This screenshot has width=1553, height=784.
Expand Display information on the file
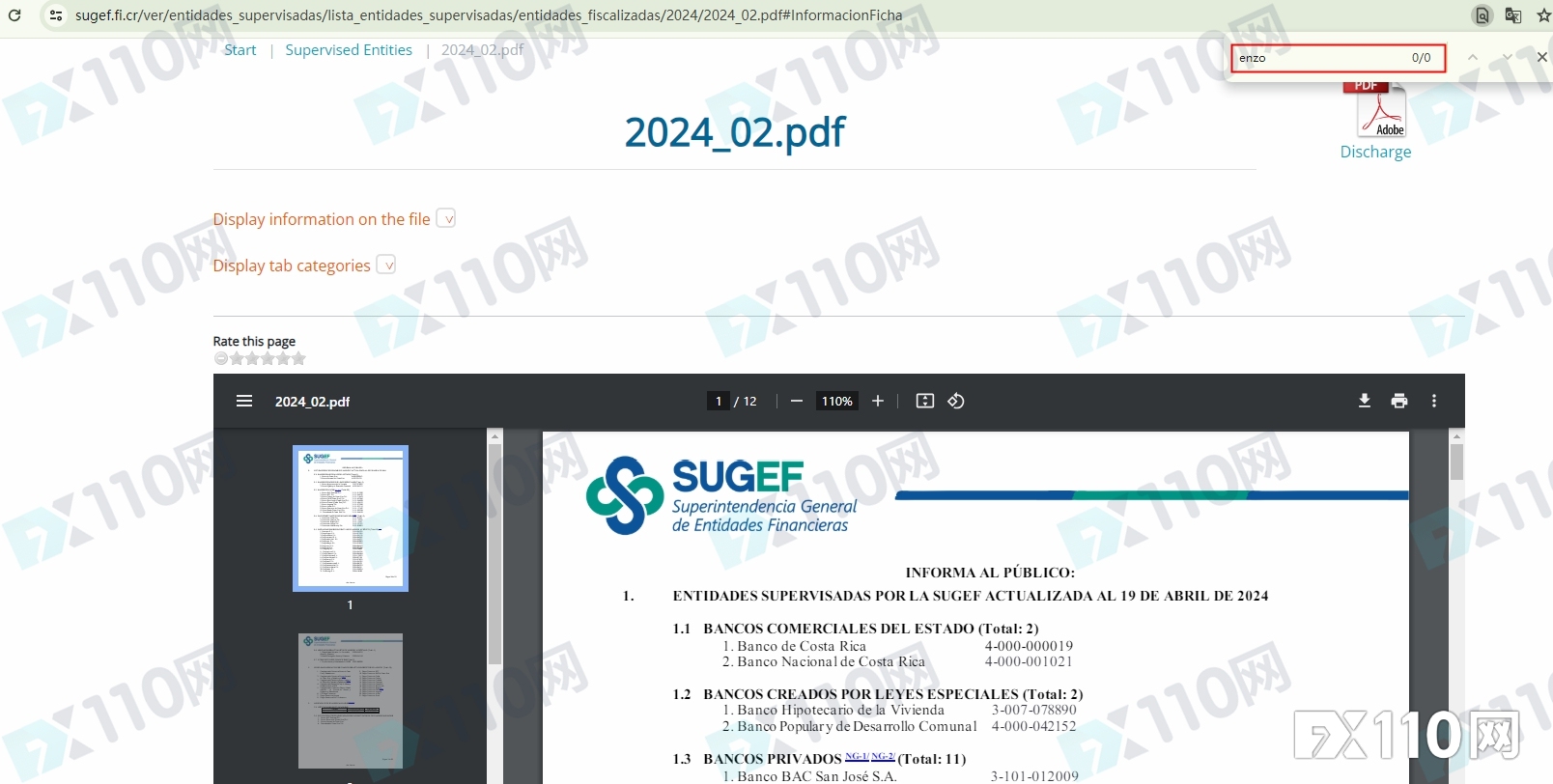tap(446, 218)
